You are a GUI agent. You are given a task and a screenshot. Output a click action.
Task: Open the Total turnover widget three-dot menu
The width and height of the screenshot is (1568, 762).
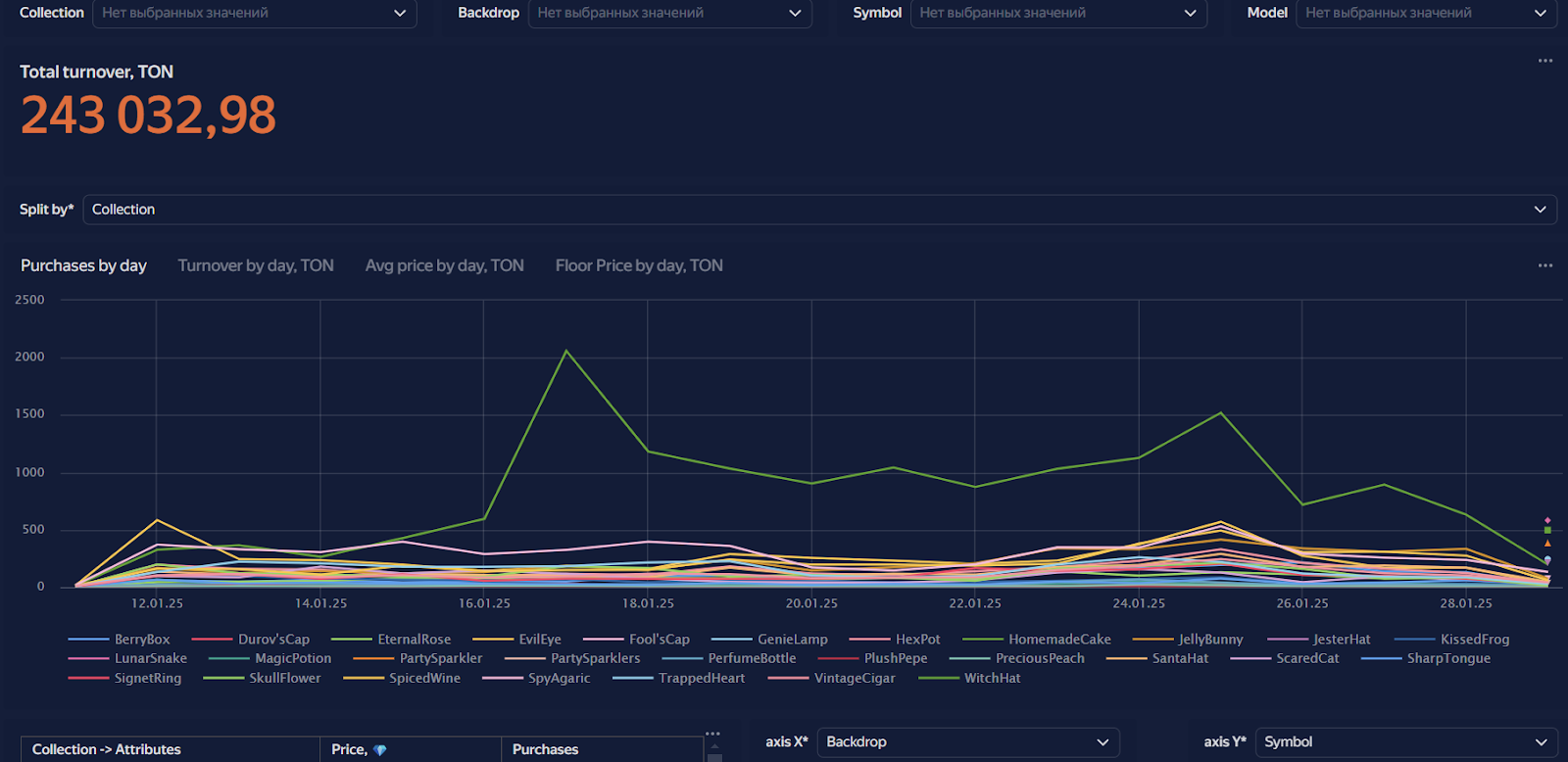tap(1545, 61)
